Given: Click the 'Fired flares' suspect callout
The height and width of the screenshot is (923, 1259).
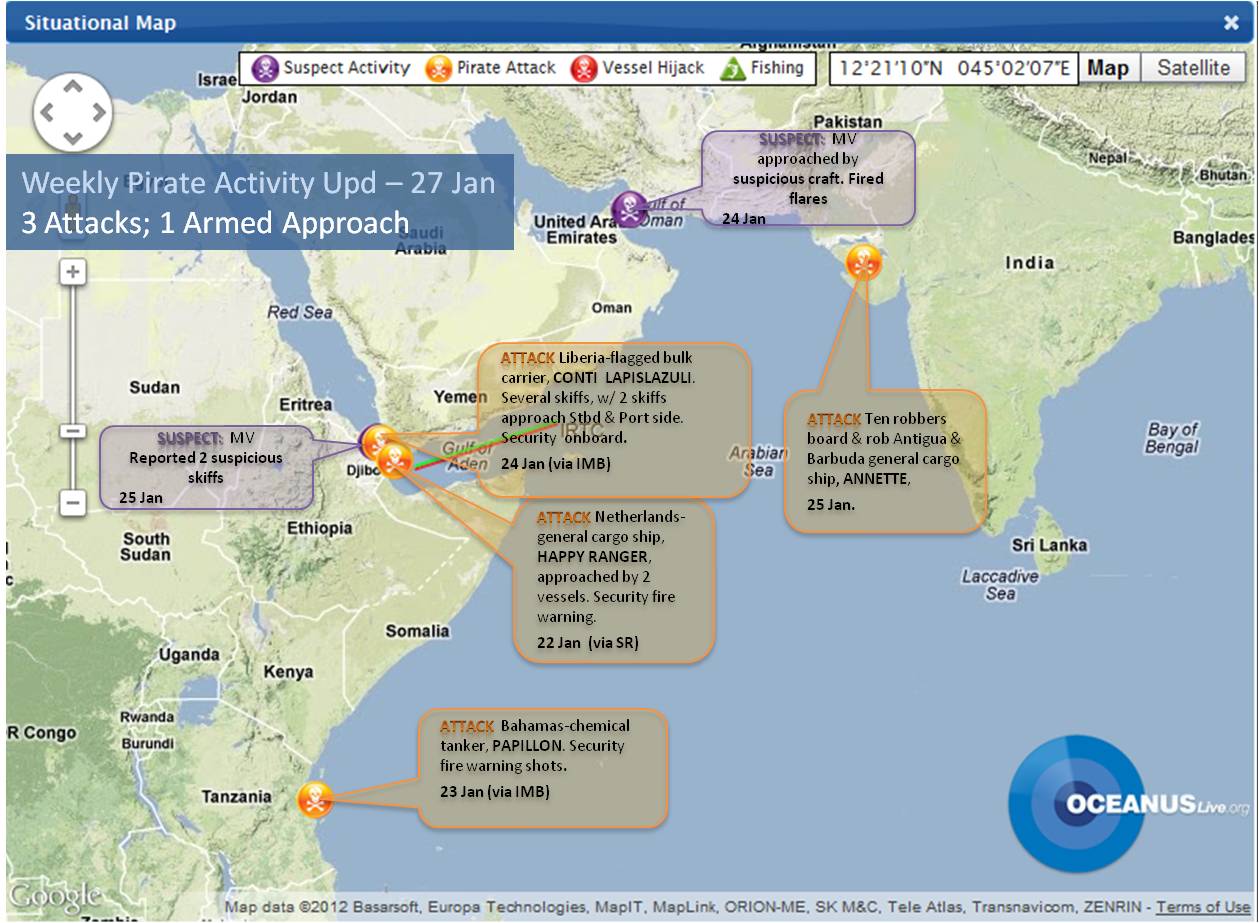Looking at the screenshot, I should [x=808, y=177].
